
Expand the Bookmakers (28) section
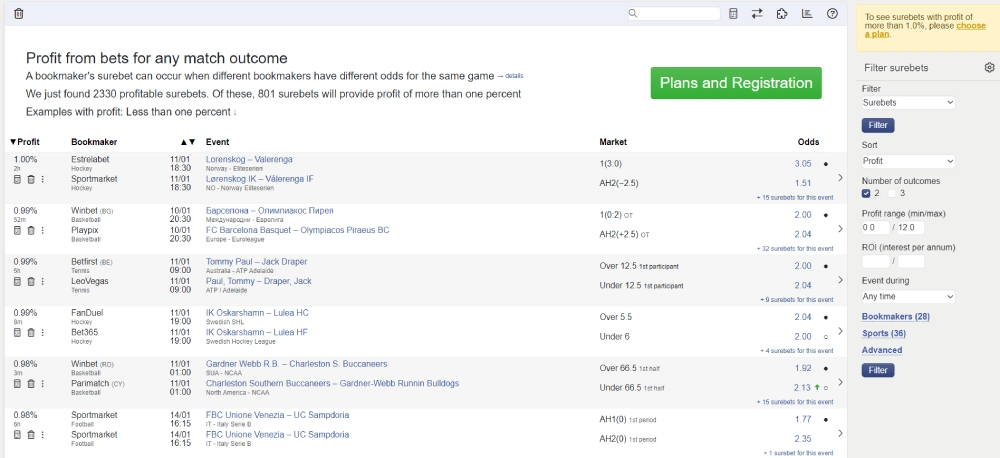click(895, 317)
